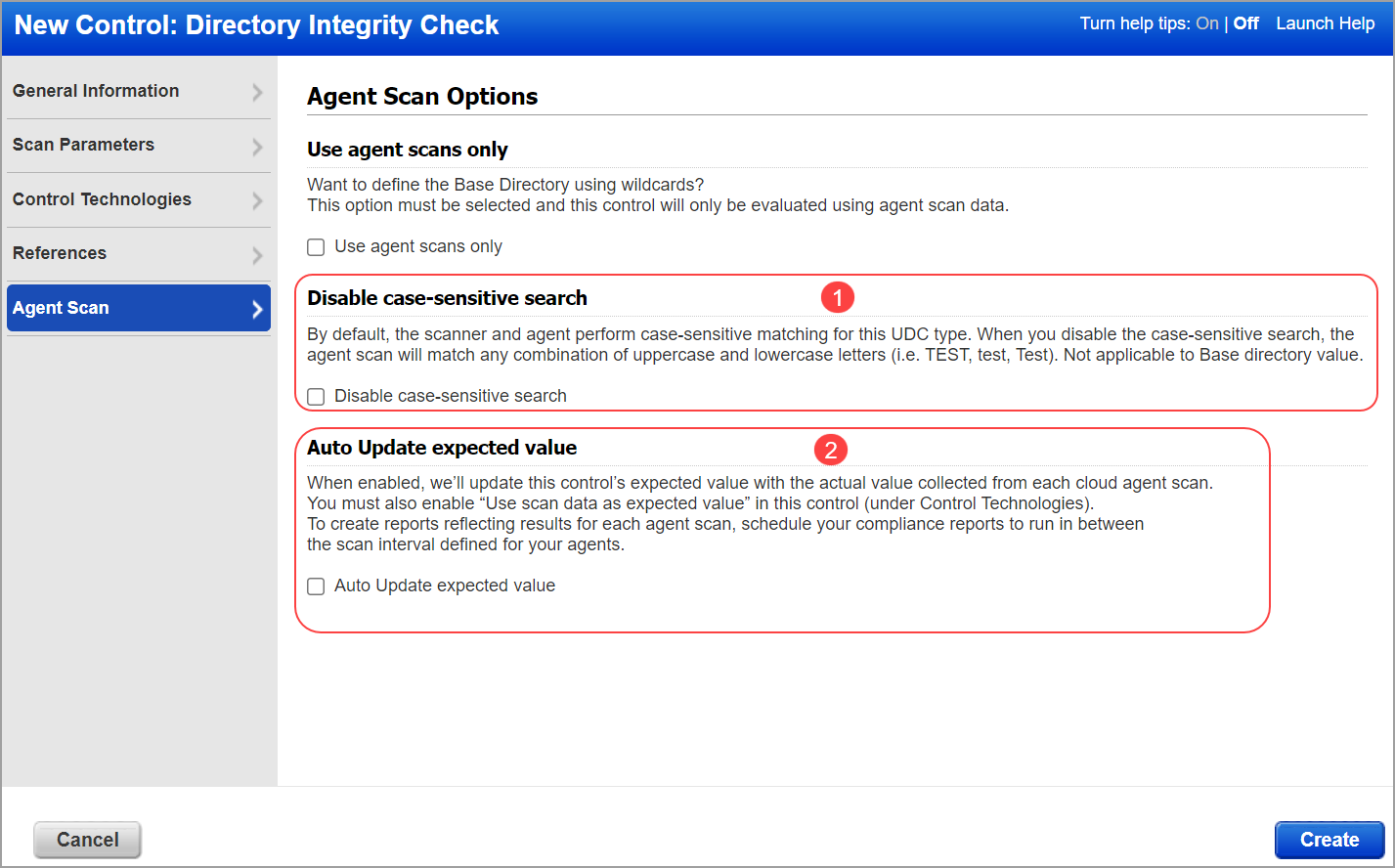The width and height of the screenshot is (1395, 868).
Task: Click the Scan Parameters chevron arrow
Action: tap(257, 147)
